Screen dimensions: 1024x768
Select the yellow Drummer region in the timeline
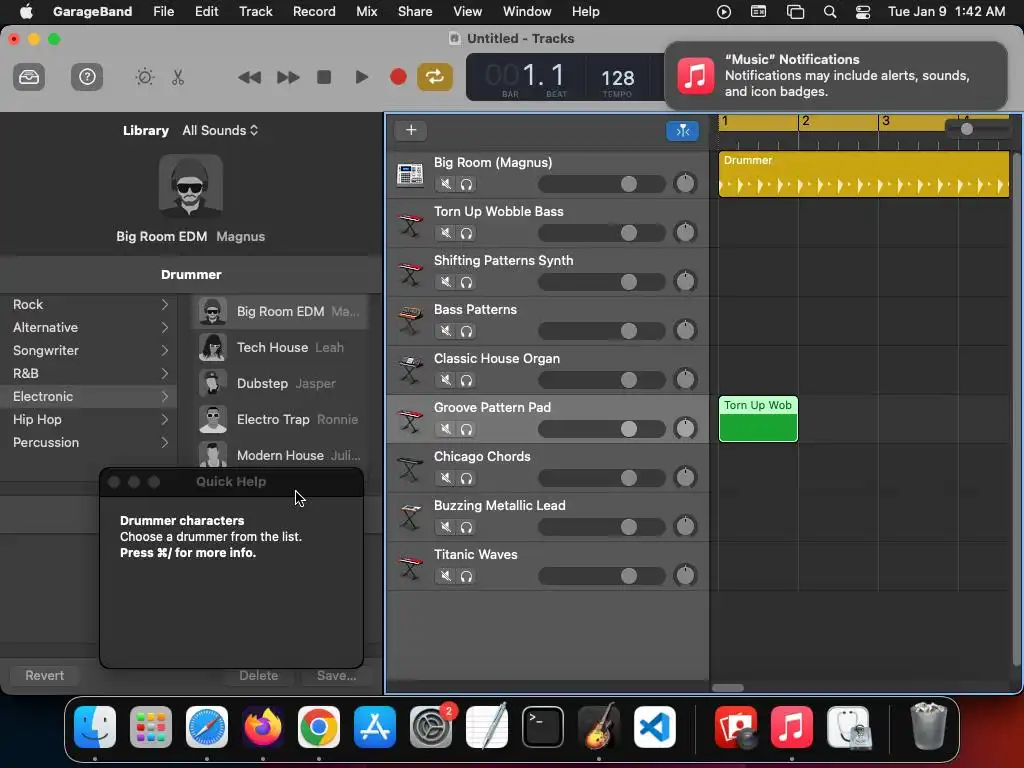[x=863, y=174]
